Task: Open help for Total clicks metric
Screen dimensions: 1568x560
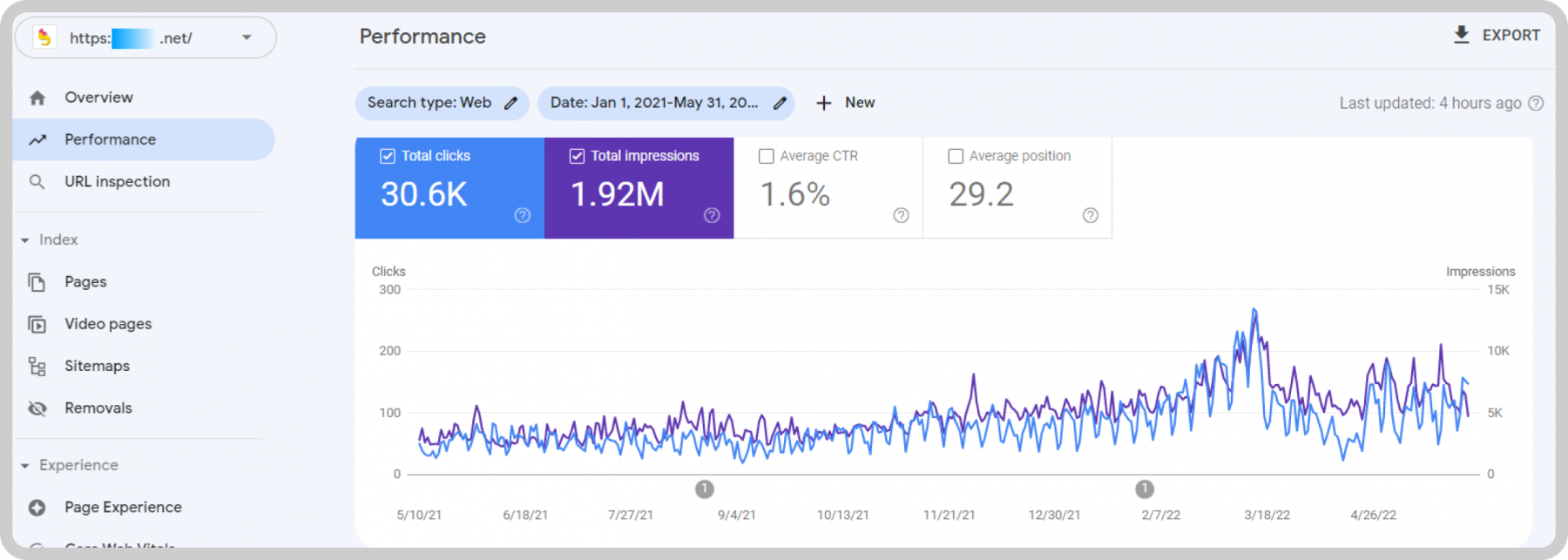Action: [x=523, y=215]
